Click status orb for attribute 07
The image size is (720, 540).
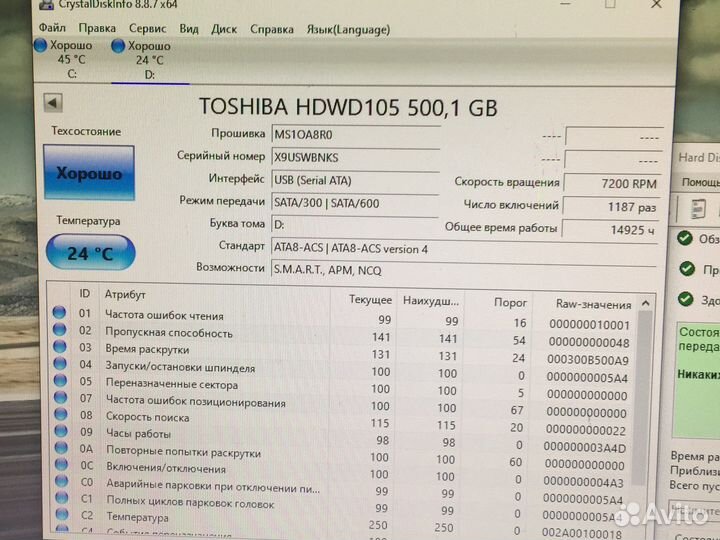61,397
